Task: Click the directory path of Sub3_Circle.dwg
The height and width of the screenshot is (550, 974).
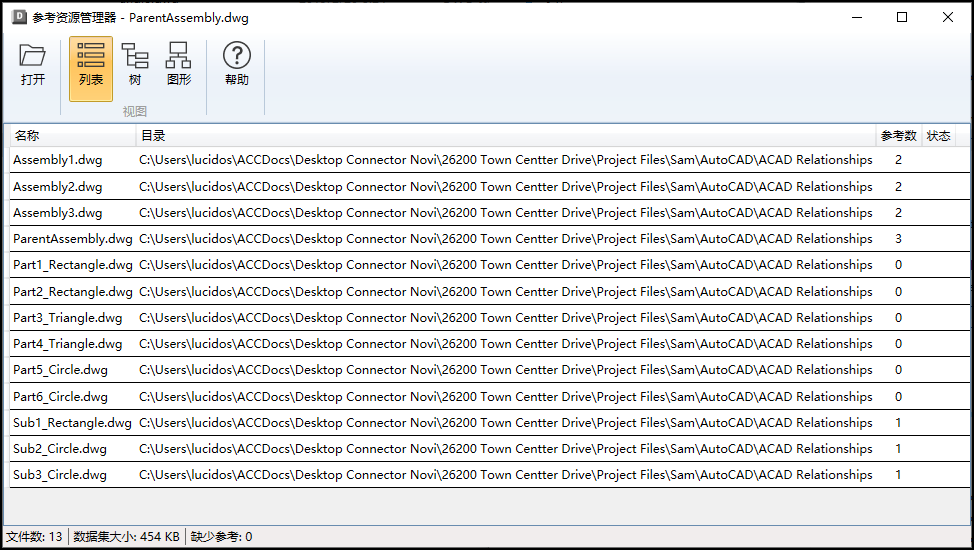Action: coord(506,475)
